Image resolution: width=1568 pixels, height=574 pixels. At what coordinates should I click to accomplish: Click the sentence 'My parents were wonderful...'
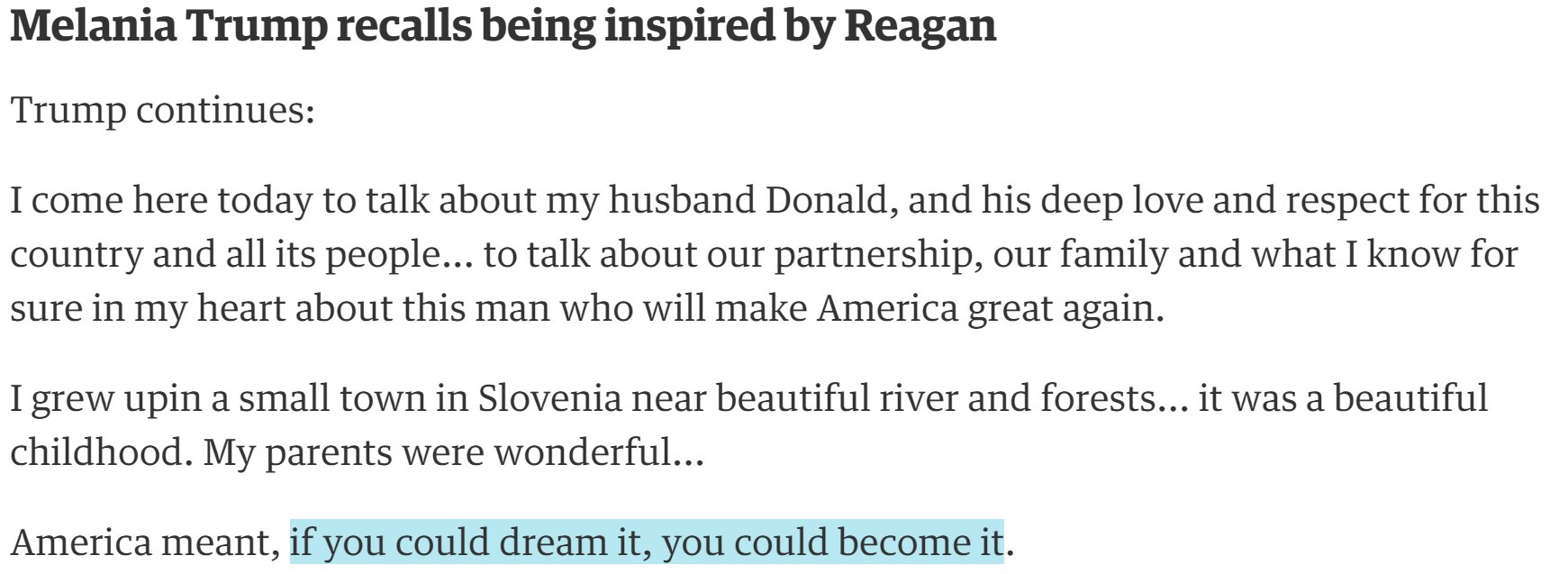tap(454, 452)
